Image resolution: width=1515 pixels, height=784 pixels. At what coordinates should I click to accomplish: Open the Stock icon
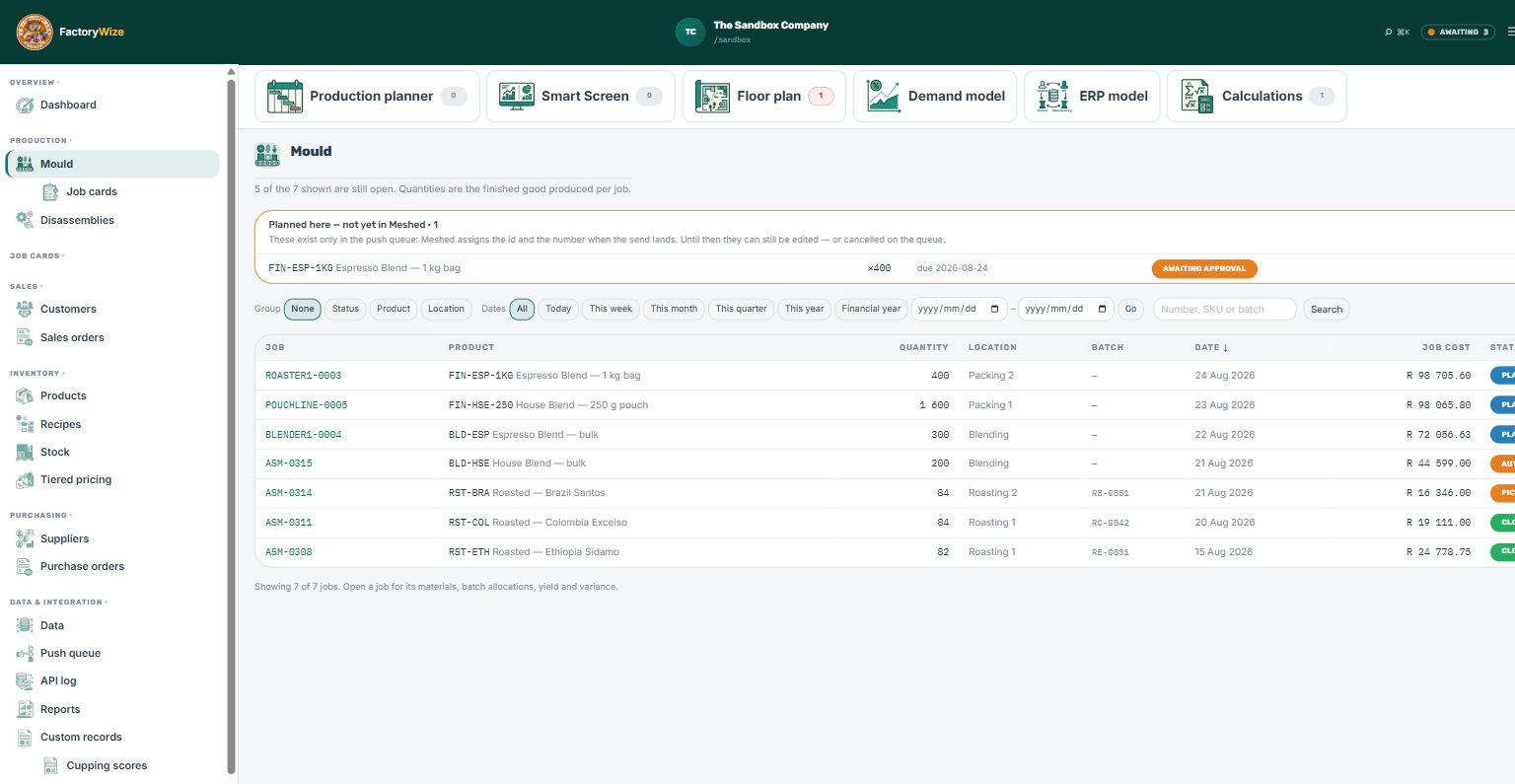pyautogui.click(x=25, y=452)
